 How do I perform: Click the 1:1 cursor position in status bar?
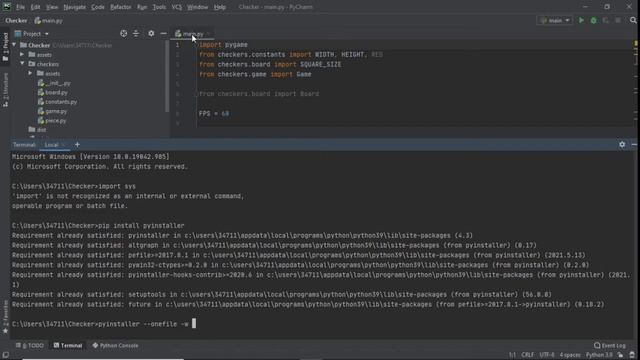point(512,355)
